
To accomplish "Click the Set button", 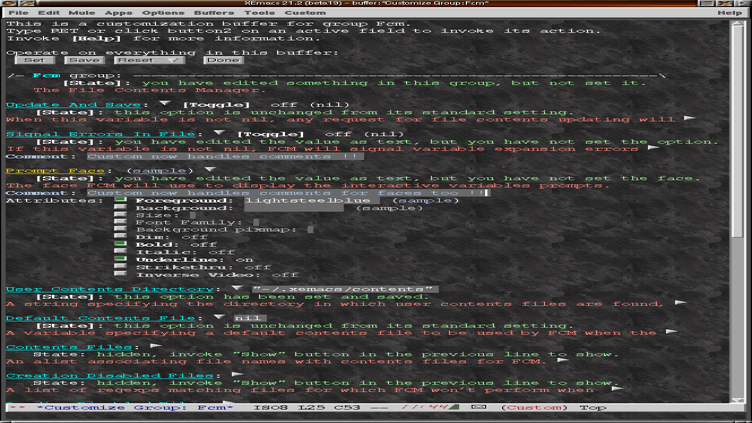I will tap(35, 60).
